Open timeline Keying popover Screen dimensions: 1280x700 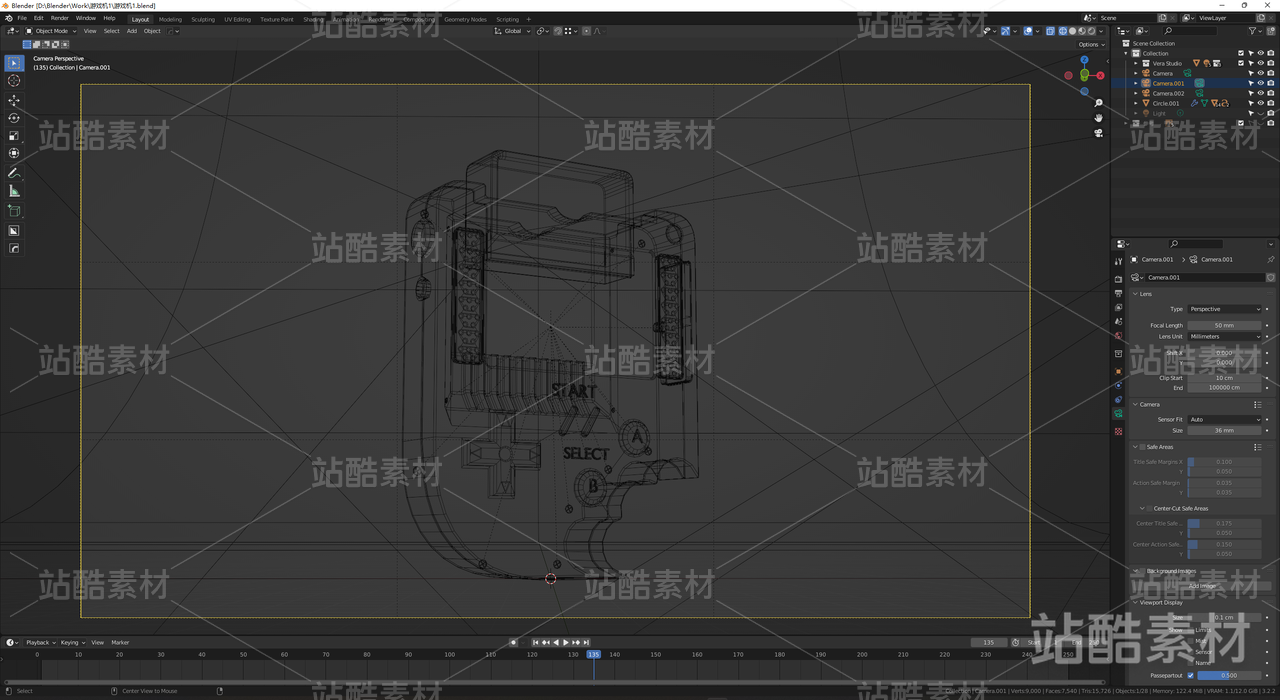click(x=72, y=642)
